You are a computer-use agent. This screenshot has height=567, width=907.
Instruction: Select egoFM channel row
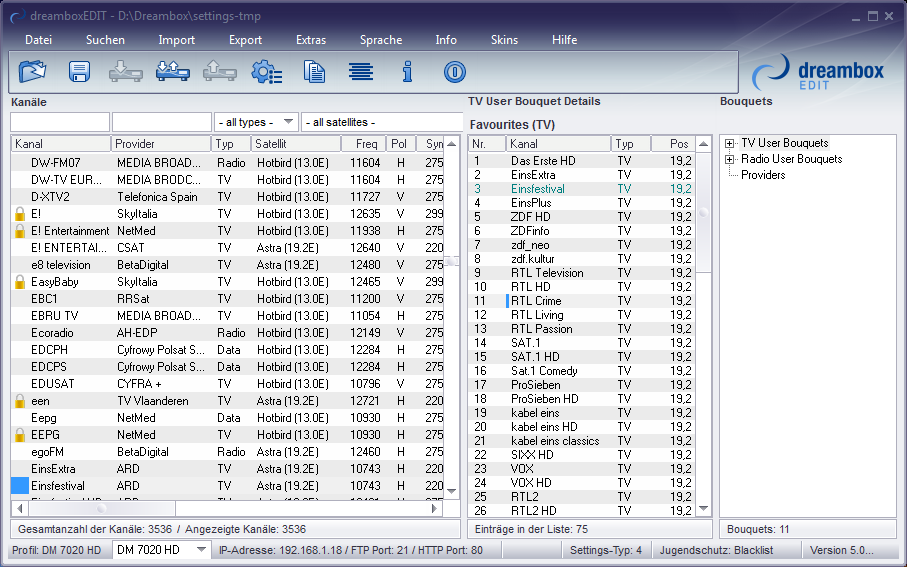coord(227,452)
